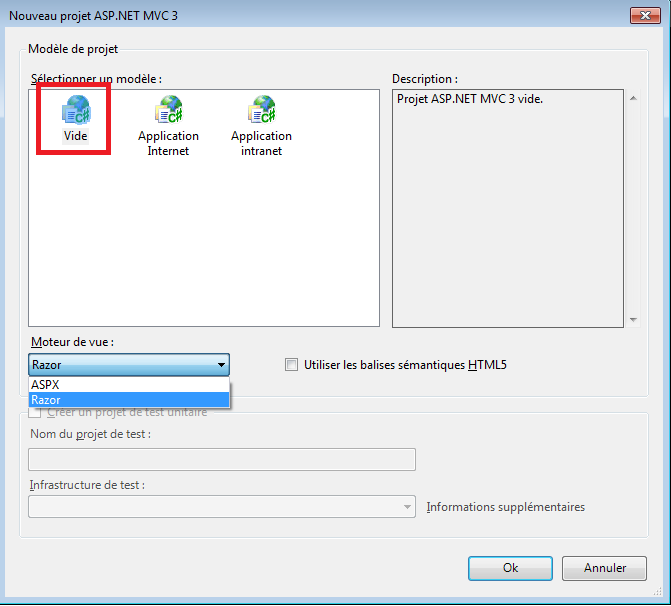Open the Informations supplémentaires link
This screenshot has width=671, height=606.
(x=505, y=507)
